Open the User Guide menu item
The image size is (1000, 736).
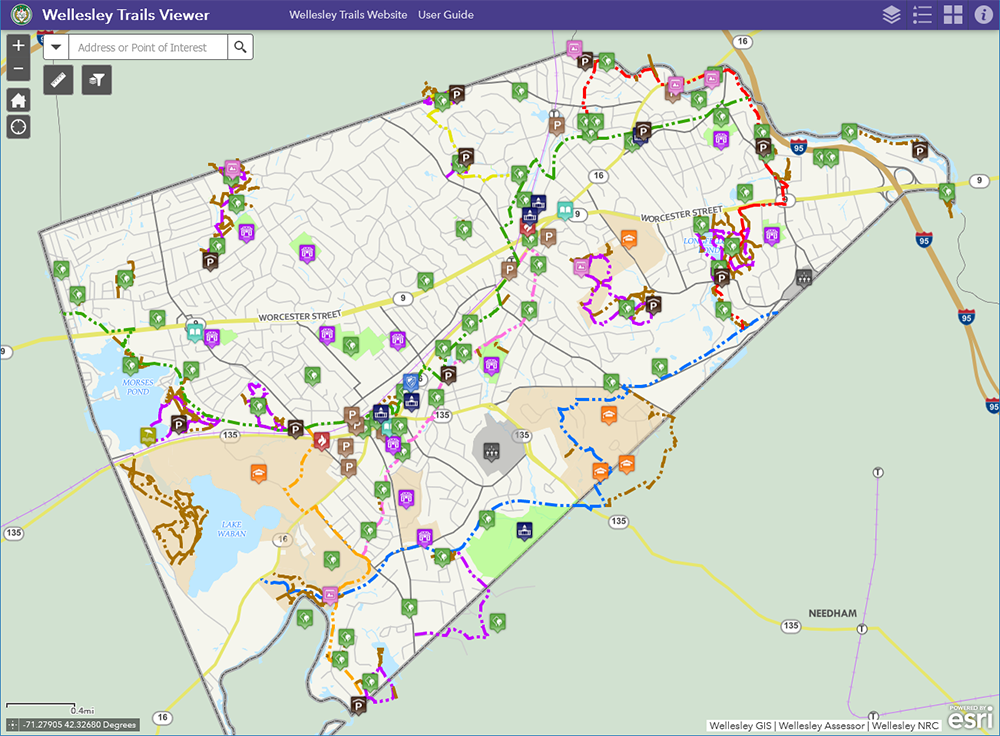coord(445,15)
